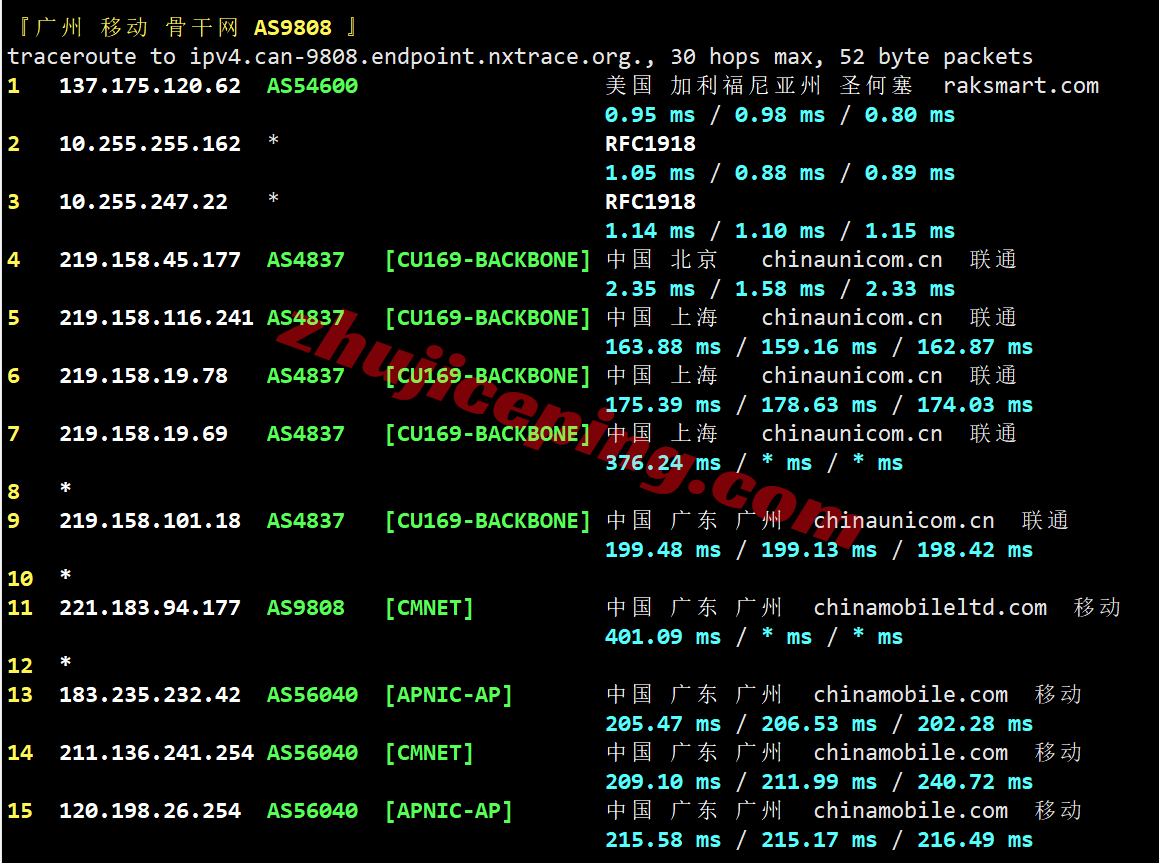This screenshot has height=863, width=1159.
Task: Click the 163.88 ms latency value
Action: click(x=662, y=347)
